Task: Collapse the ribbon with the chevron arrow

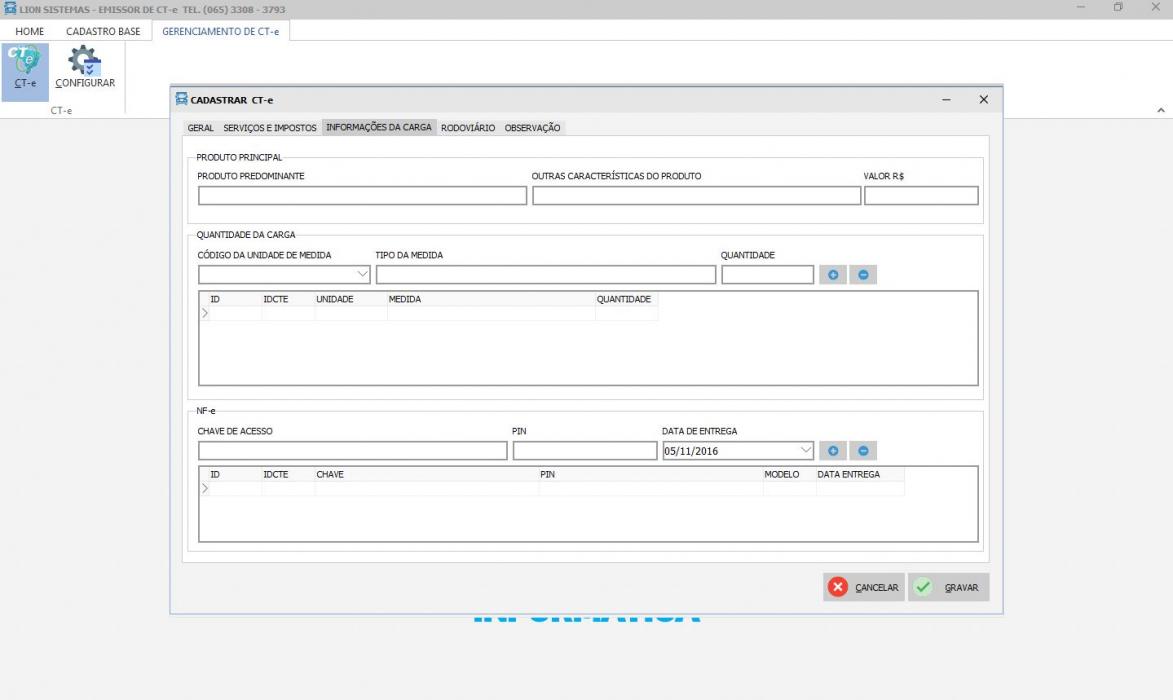Action: tap(1160, 110)
